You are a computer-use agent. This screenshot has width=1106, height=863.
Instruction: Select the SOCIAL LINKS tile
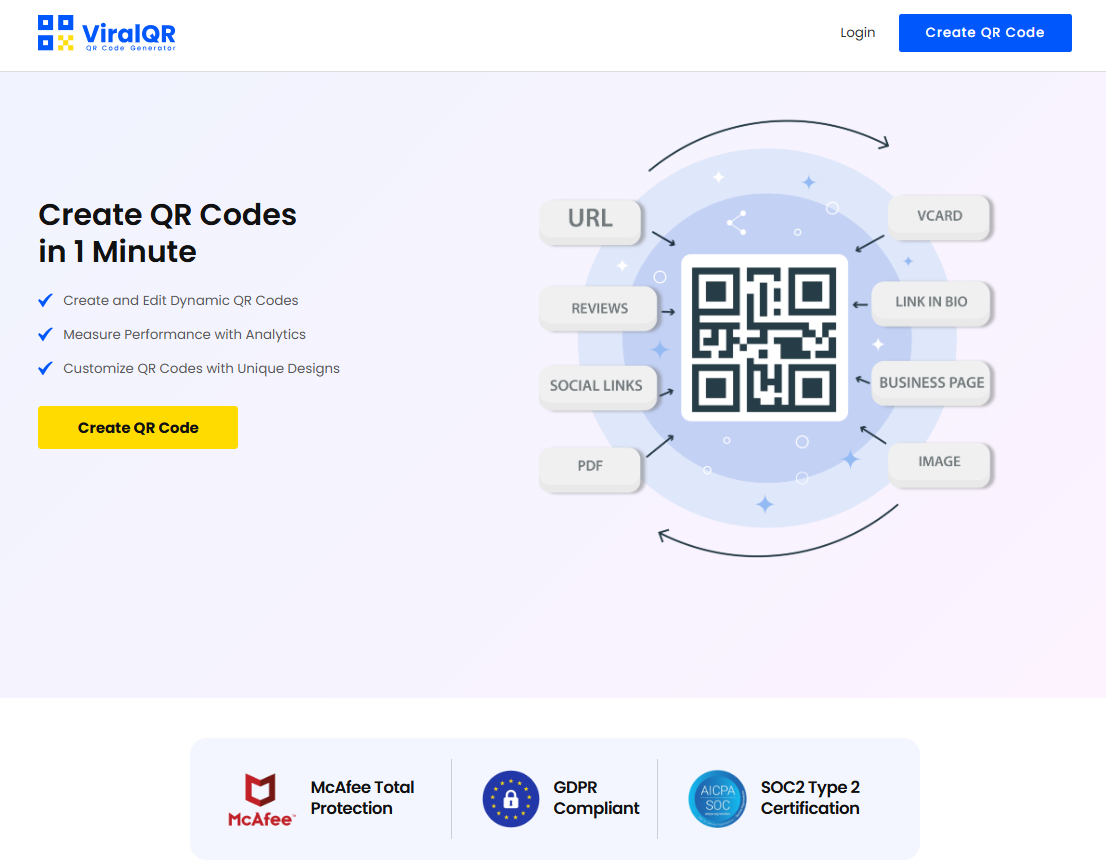pyautogui.click(x=597, y=386)
